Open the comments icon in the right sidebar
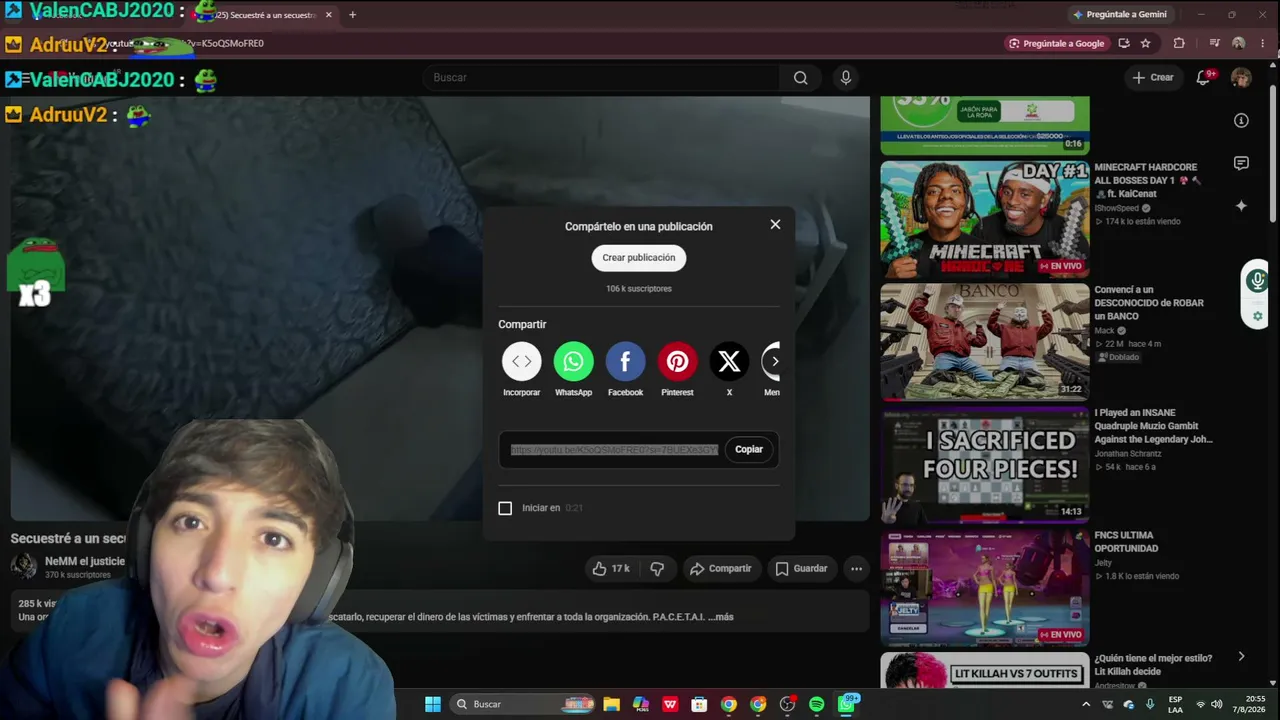Screen dimensions: 1280x720 pyautogui.click(x=1241, y=163)
